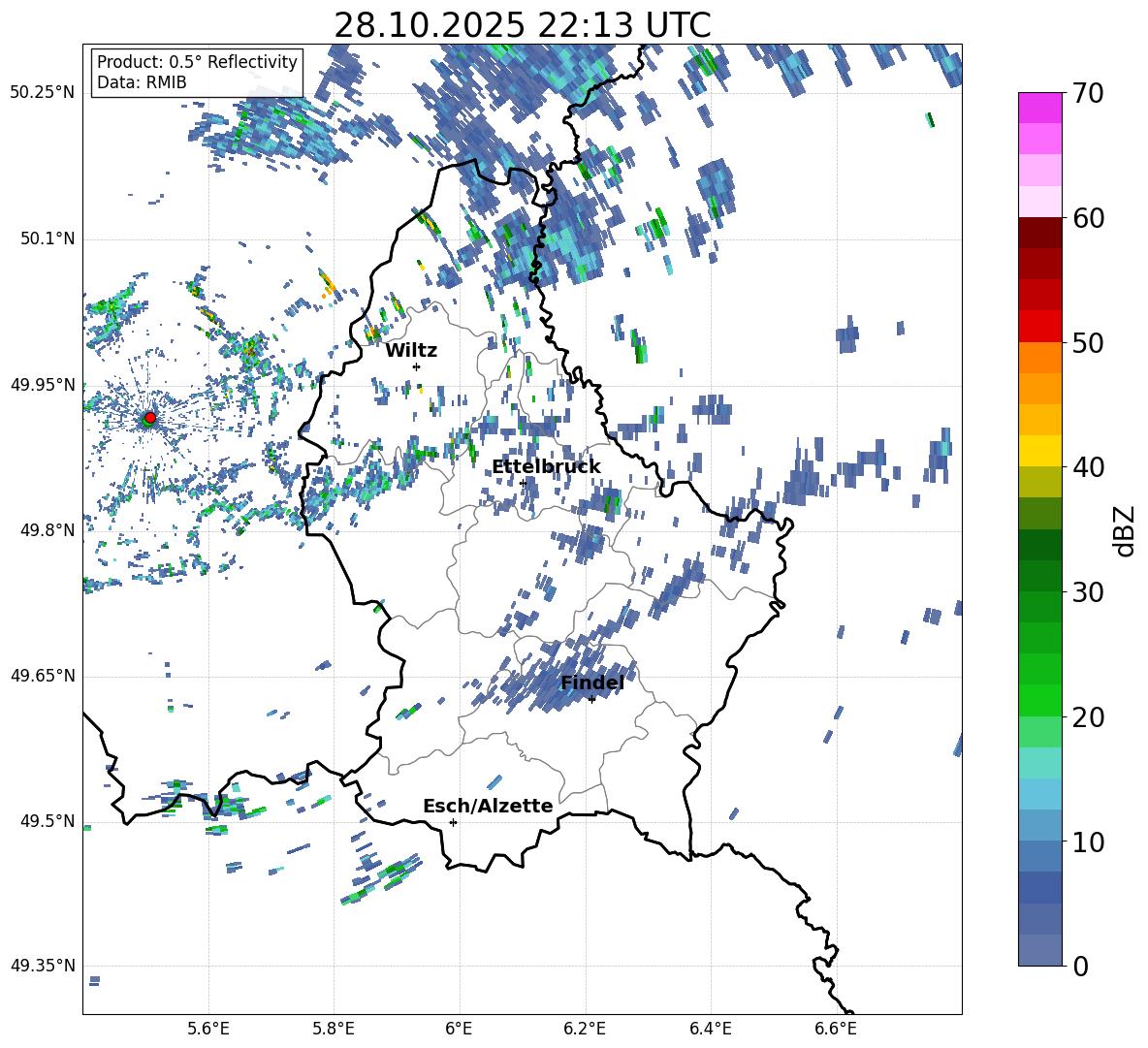Click the 30 colorbar tick label
The height and width of the screenshot is (1048, 1148).
(x=1088, y=592)
